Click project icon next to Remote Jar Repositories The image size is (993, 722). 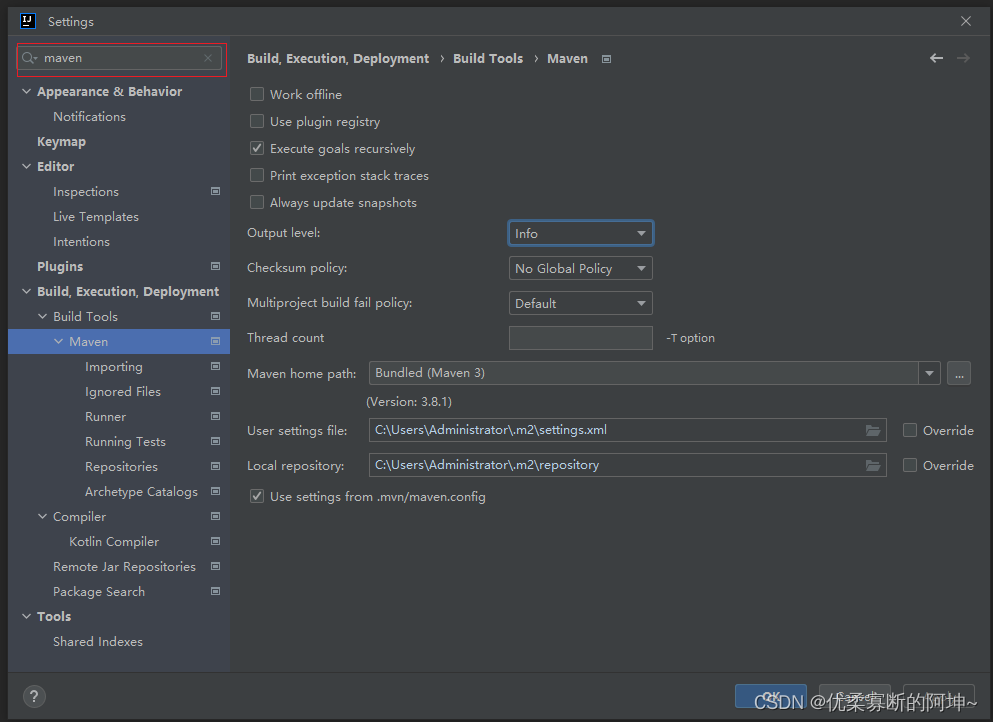215,567
